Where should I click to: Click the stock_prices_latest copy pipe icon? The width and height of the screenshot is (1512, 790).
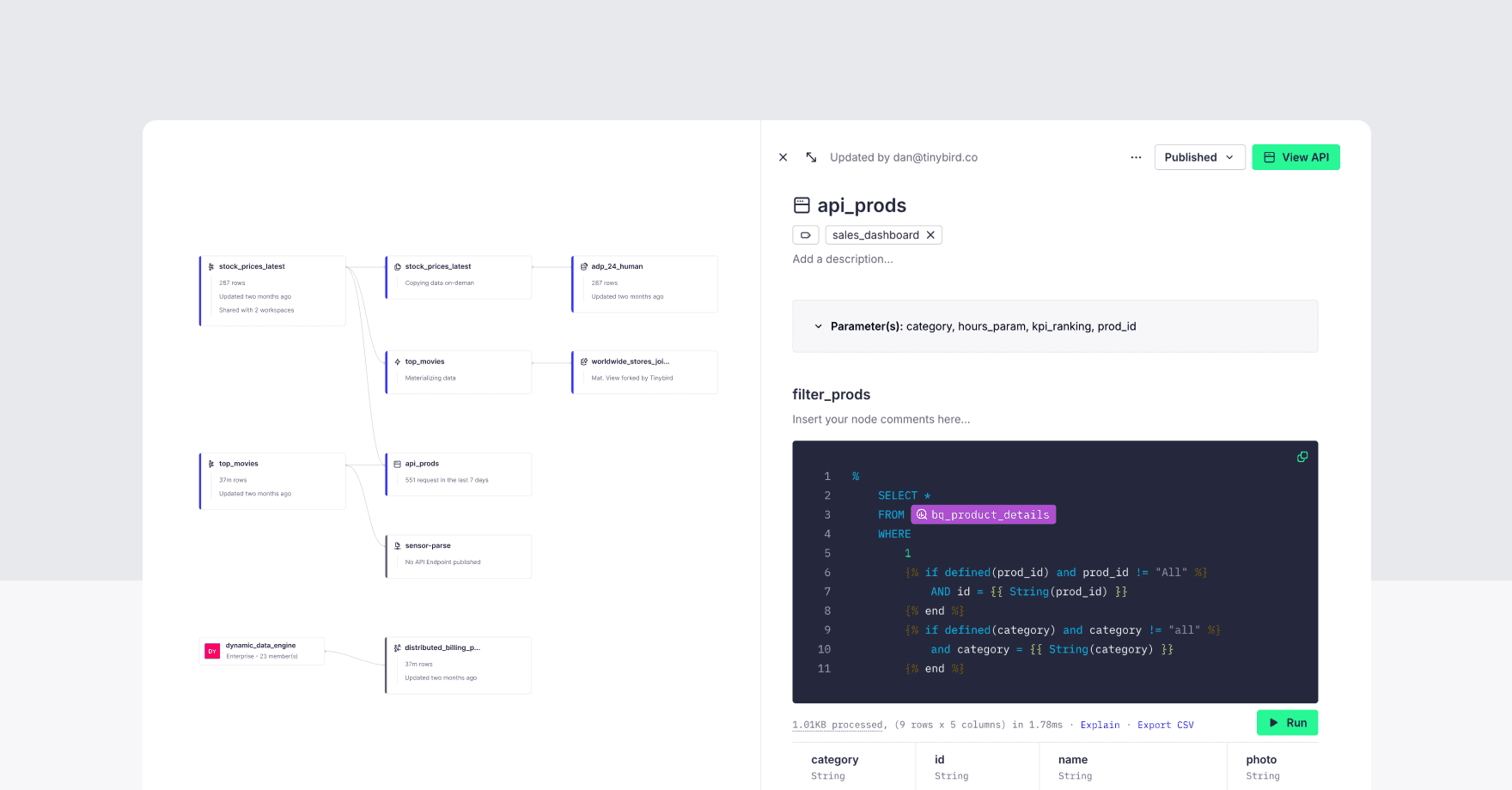click(398, 267)
